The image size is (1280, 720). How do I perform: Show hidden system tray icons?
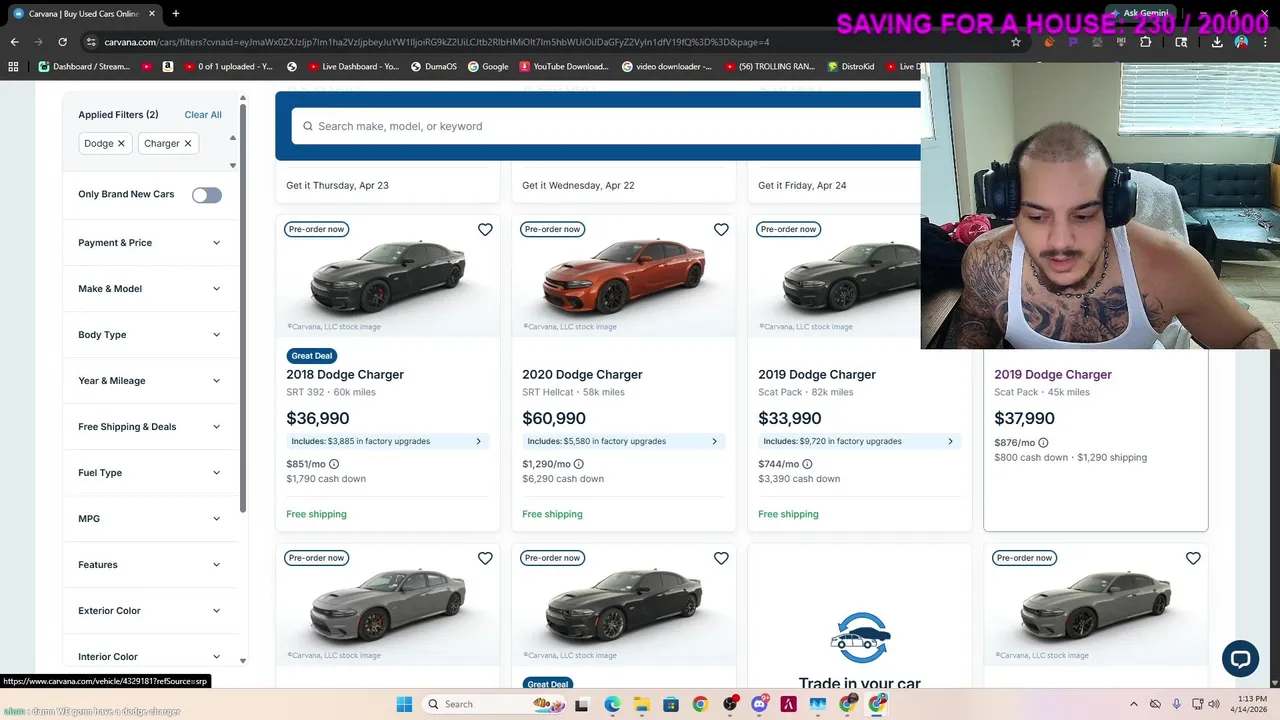point(1133,704)
